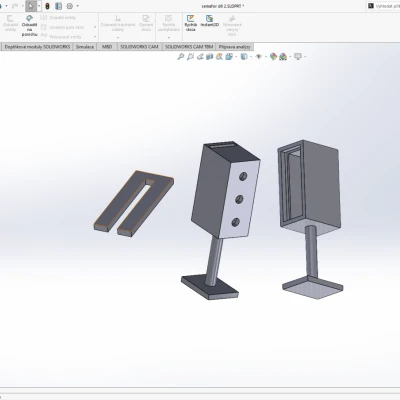Click the middle hole on traffic light

[x=239, y=199]
